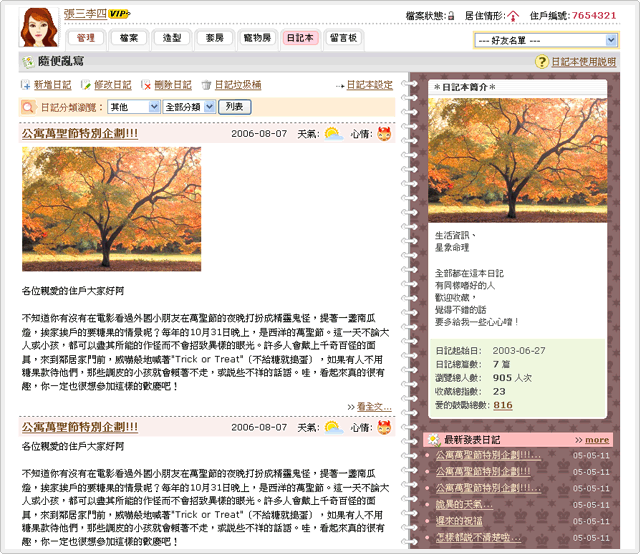Click username 張三李四 link

click(85, 13)
